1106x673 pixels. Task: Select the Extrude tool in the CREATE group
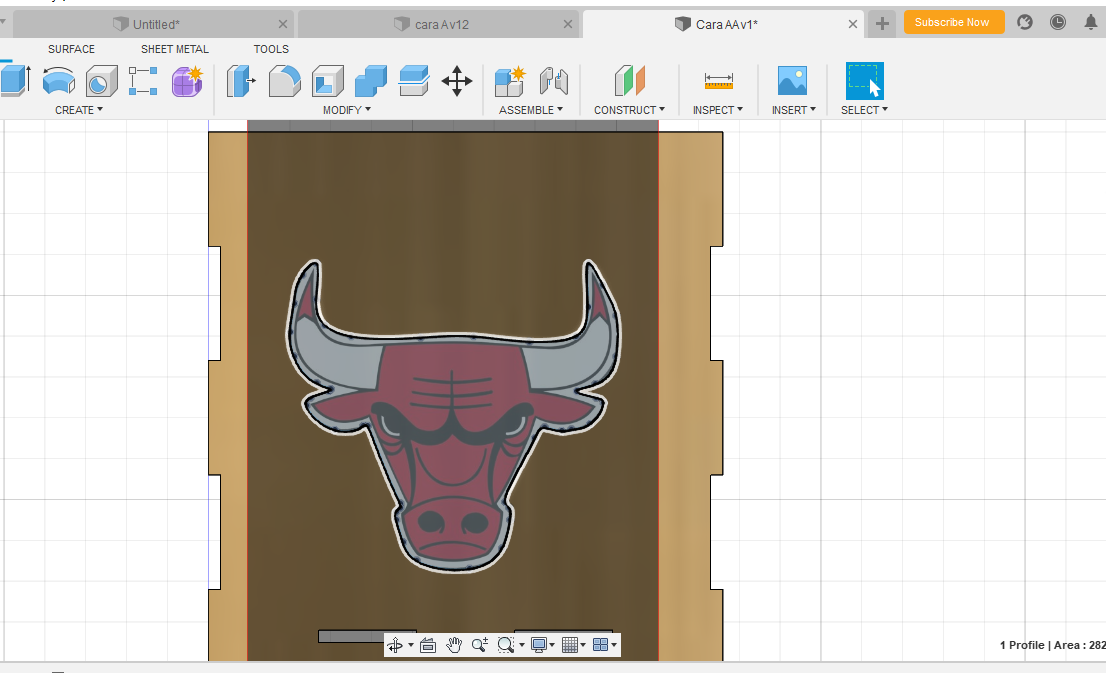(15, 80)
